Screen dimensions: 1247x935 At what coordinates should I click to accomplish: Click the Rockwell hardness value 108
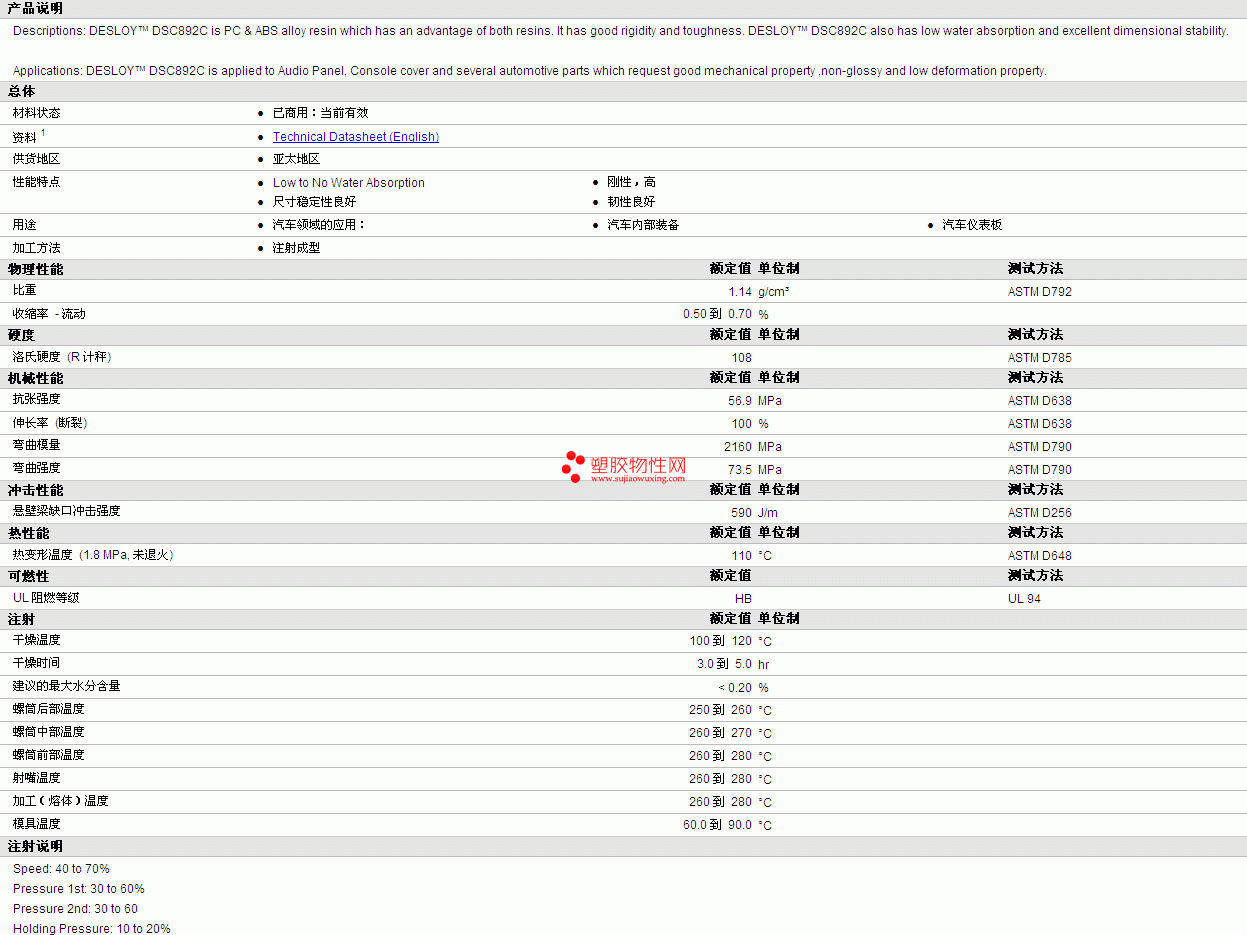point(741,358)
